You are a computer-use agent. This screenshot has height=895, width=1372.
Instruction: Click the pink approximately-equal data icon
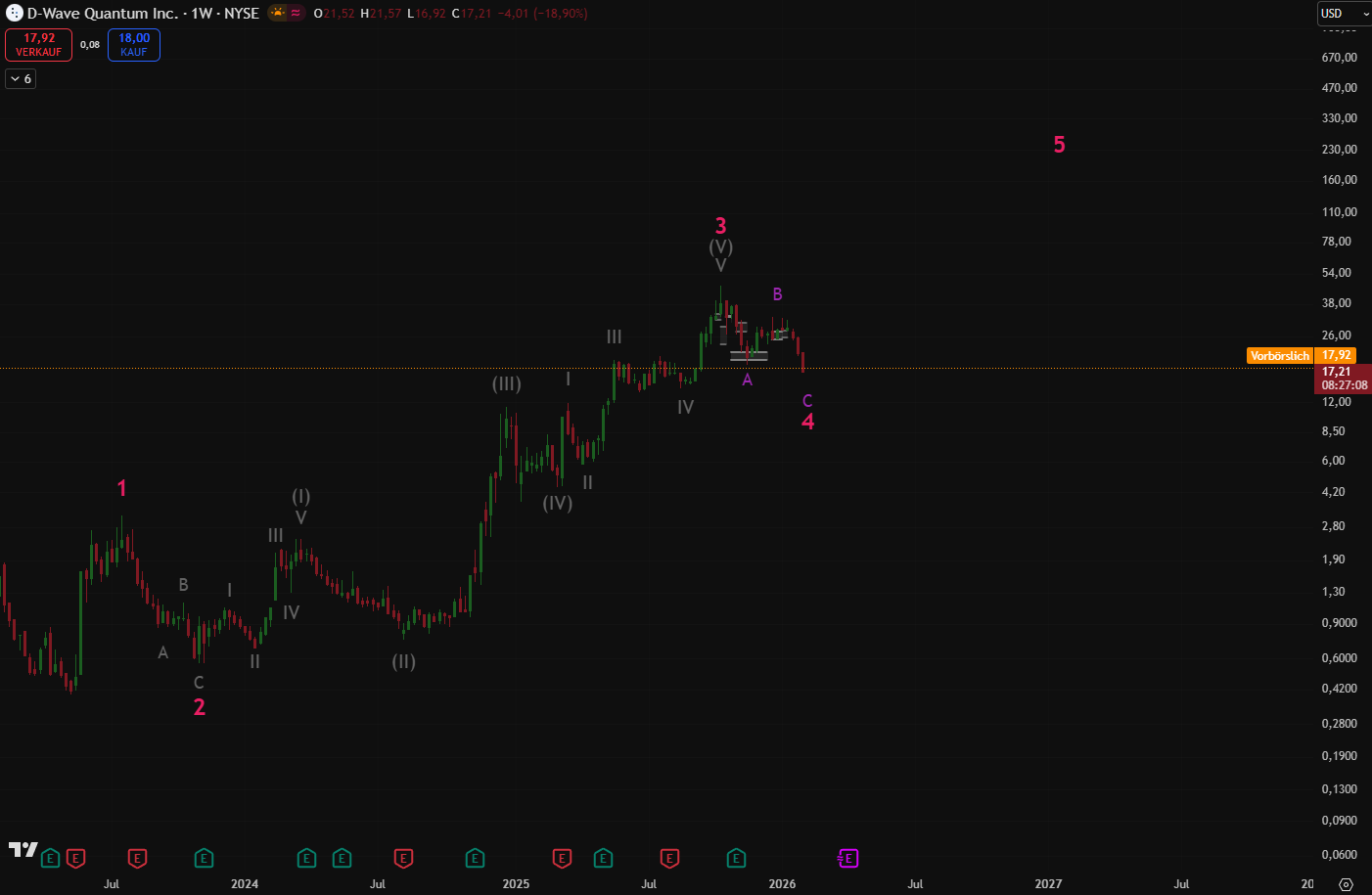296,13
